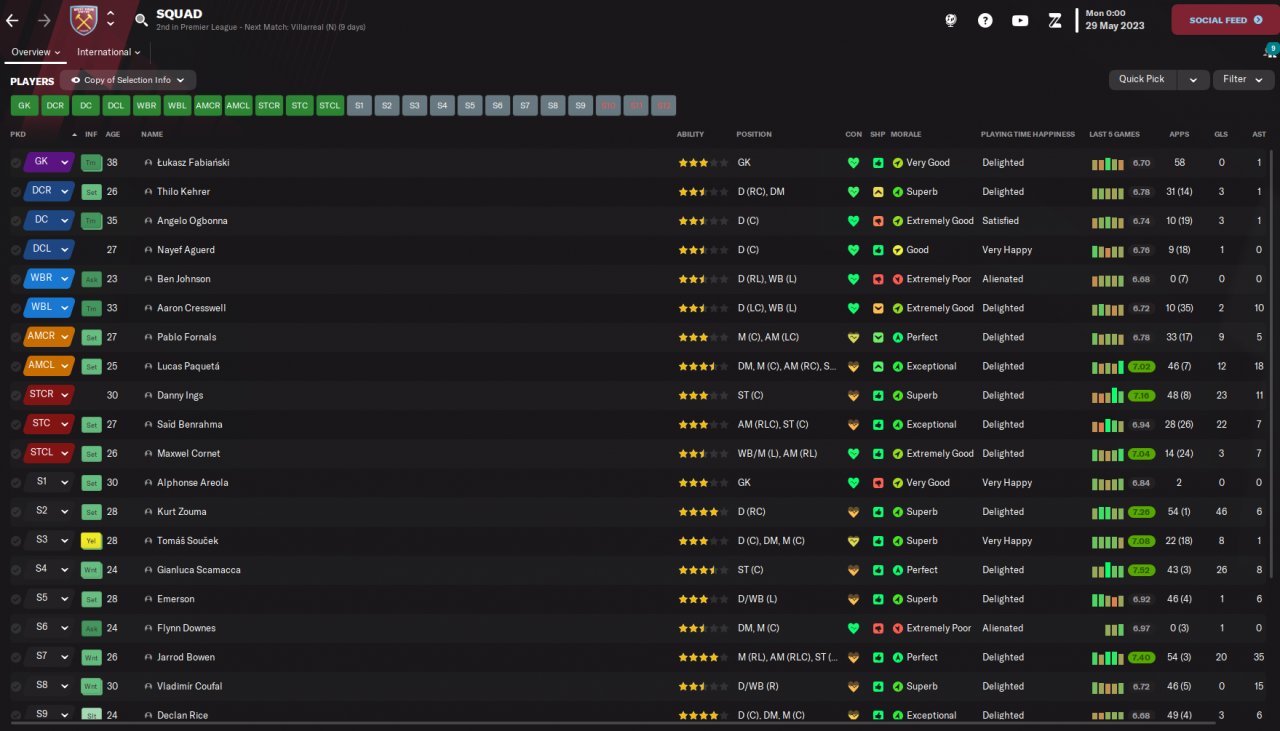Viewport: 1280px width, 731px height.
Task: Open the International tab menu
Action: [109, 52]
